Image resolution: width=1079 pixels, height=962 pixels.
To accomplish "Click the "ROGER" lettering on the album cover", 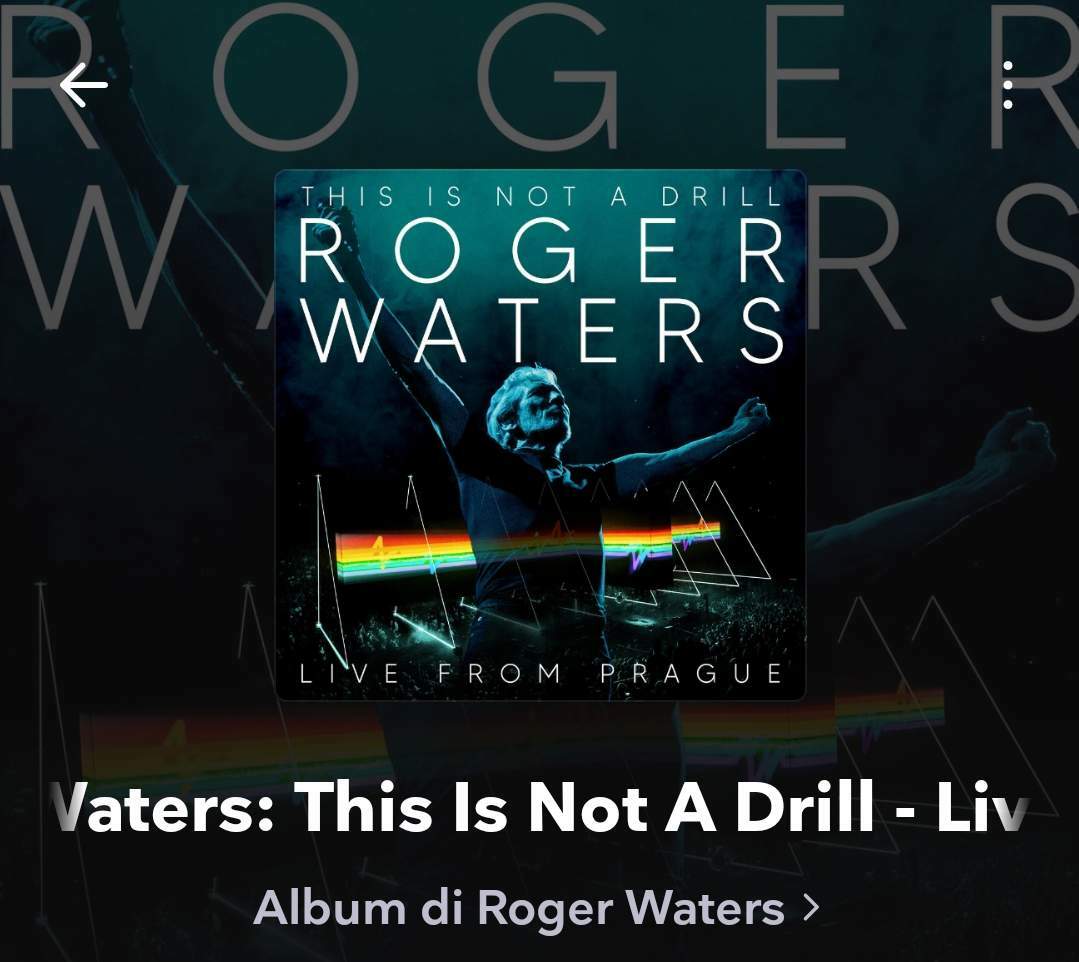I will [542, 250].
